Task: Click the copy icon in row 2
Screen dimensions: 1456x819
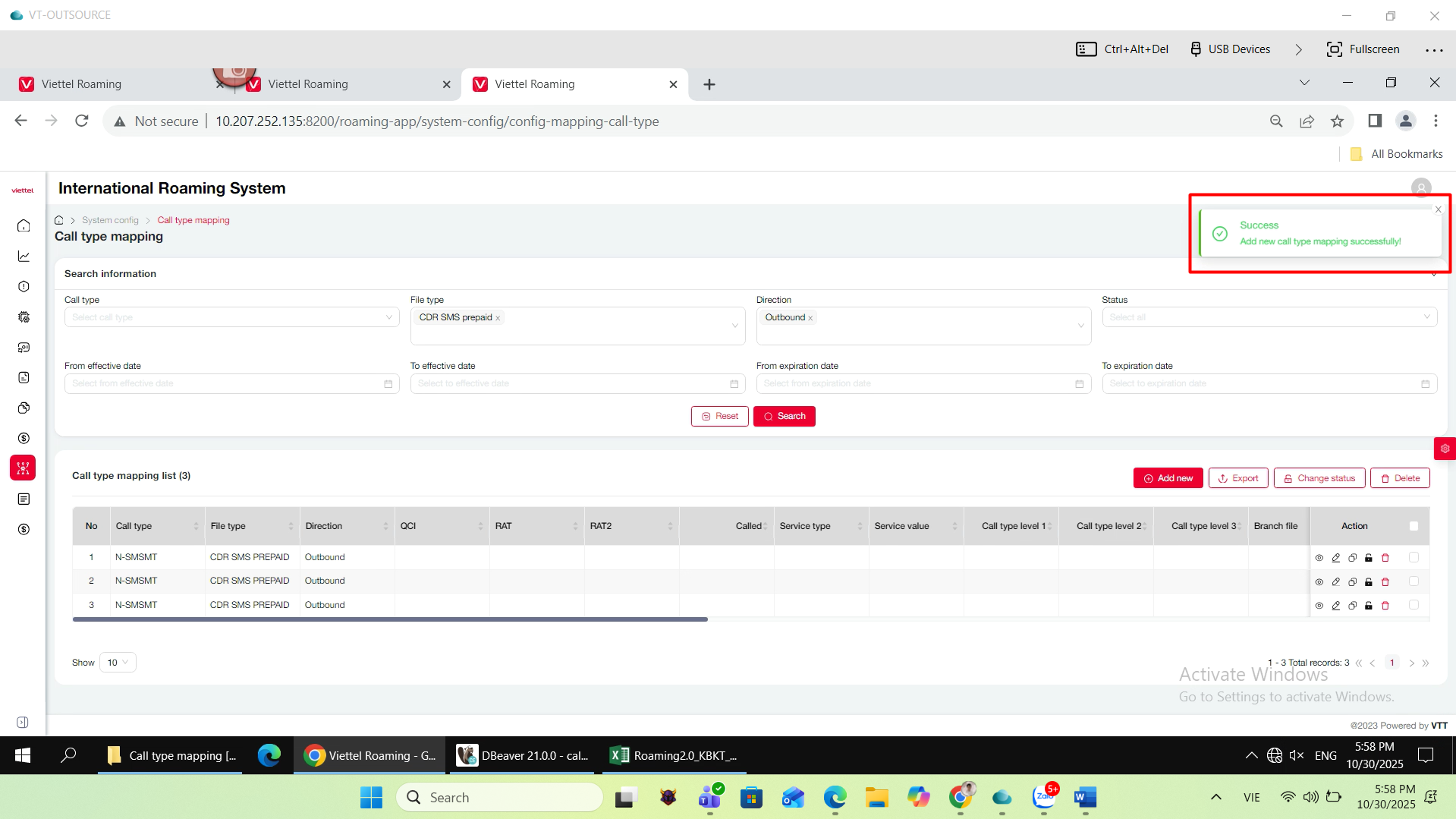Action: coord(1352,582)
